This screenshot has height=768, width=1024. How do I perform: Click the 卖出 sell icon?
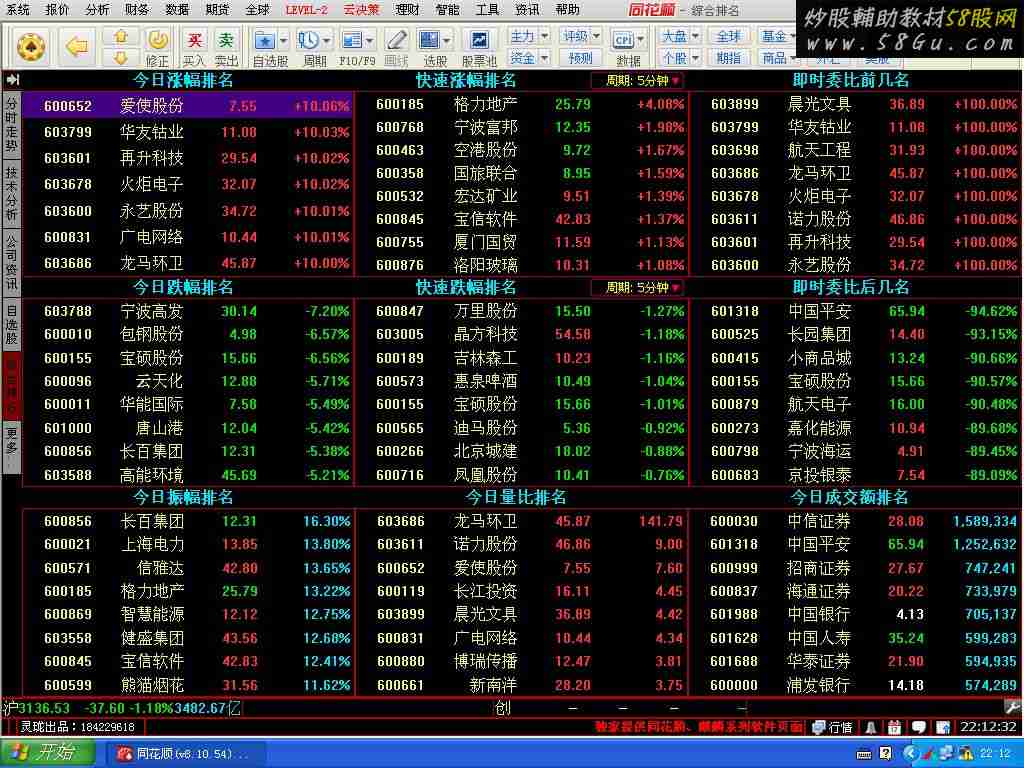click(x=226, y=40)
